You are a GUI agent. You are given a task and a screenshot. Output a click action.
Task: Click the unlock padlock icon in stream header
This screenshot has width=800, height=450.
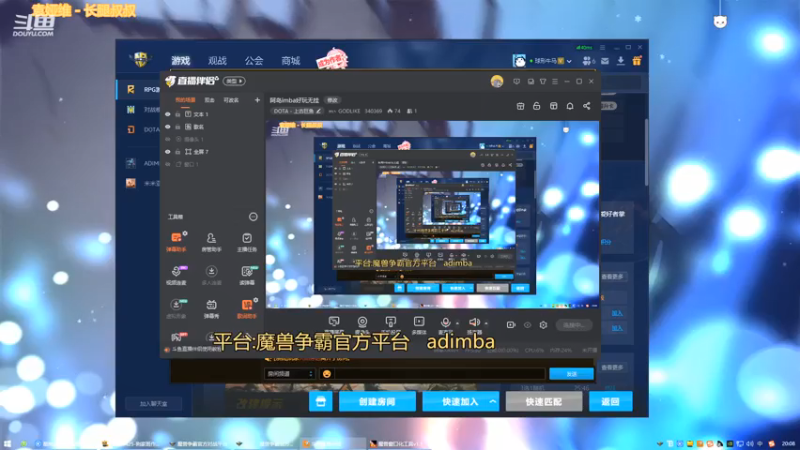tap(536, 106)
